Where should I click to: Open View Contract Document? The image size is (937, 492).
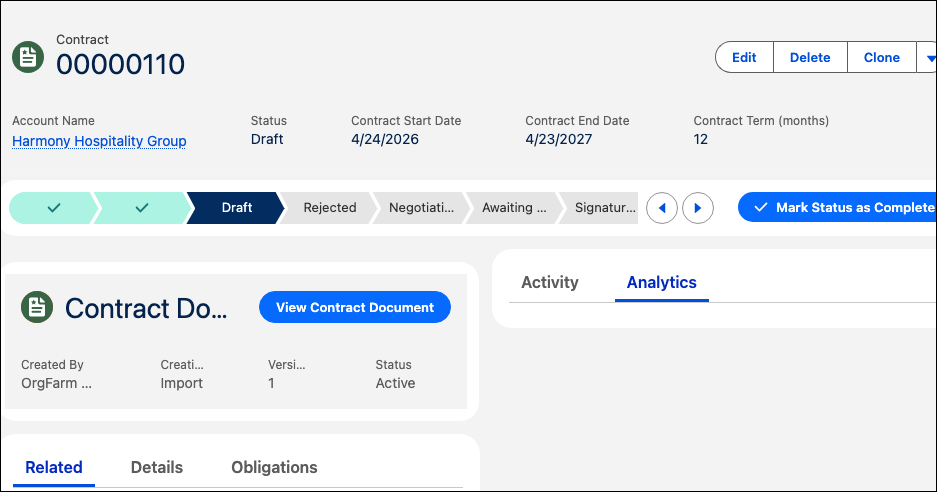[x=355, y=307]
